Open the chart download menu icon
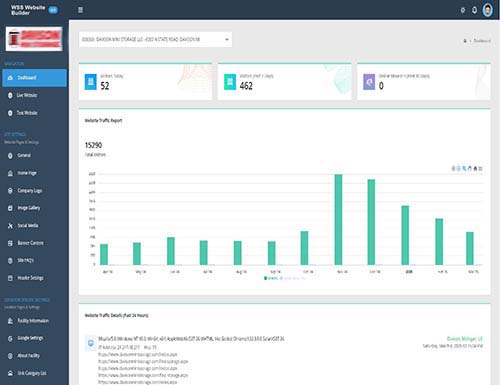500x385 pixels. coord(481,168)
